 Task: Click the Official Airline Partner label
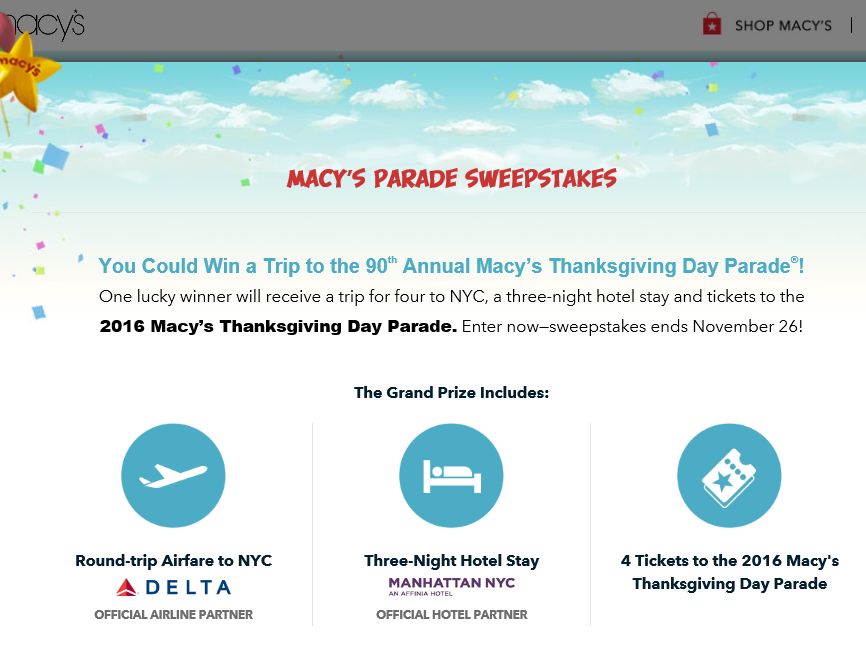(x=173, y=615)
